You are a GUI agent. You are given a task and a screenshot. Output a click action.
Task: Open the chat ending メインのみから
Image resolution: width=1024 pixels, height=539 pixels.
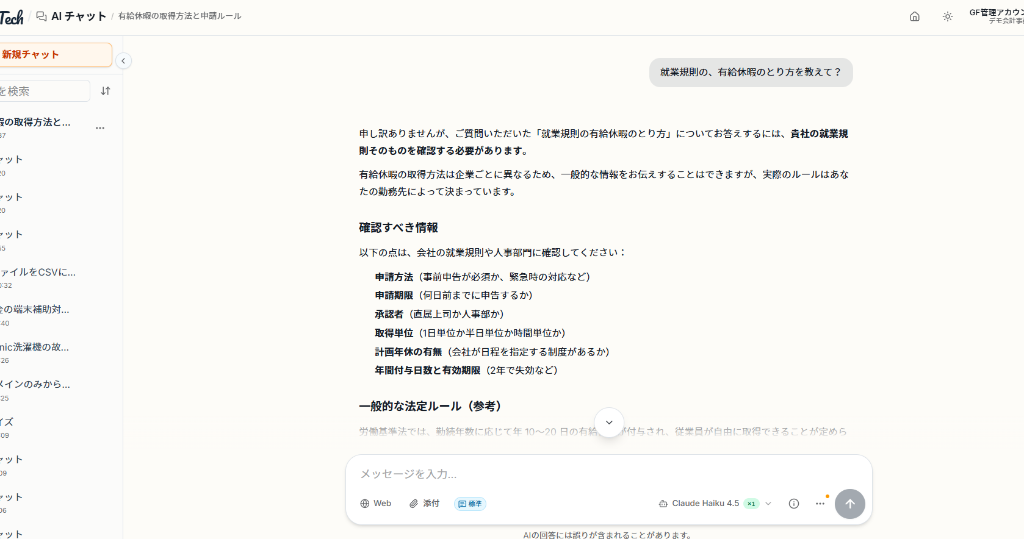pyautogui.click(x=36, y=389)
